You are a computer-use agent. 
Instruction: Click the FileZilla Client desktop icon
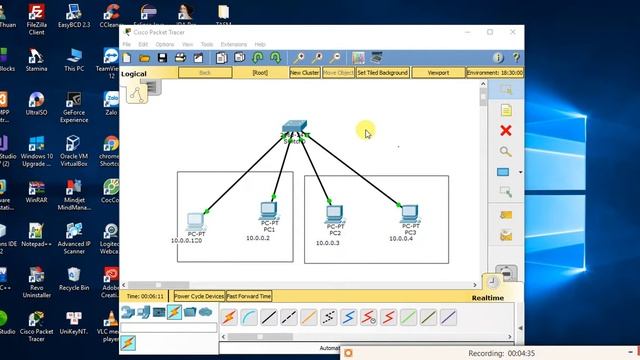pos(36,19)
